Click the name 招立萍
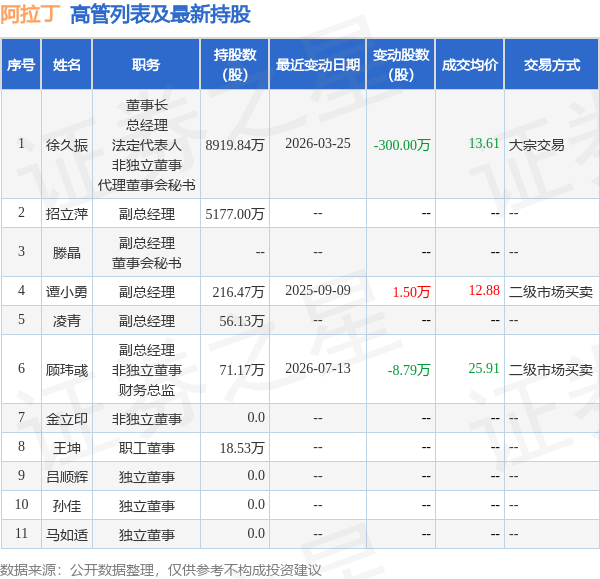This screenshot has width=600, height=579. [67, 214]
